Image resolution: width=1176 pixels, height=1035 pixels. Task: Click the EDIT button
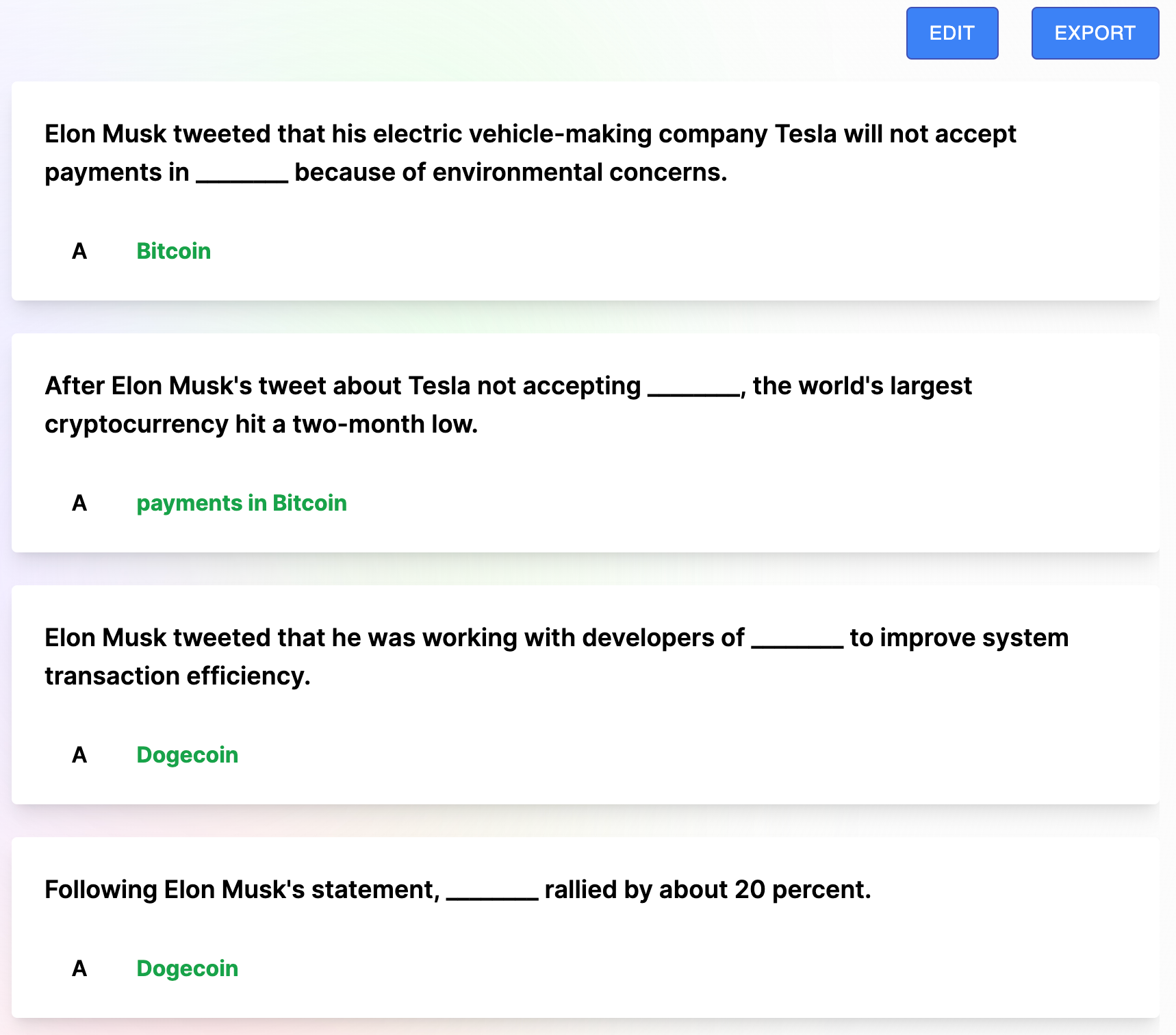951,33
